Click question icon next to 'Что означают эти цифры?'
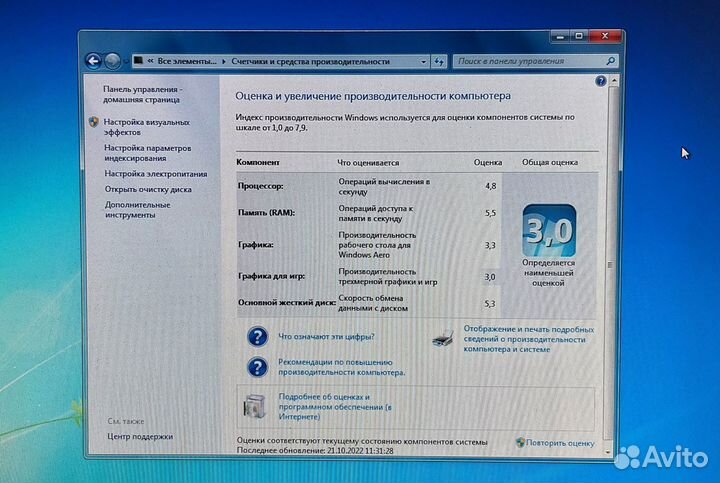The image size is (720, 483). pos(257,337)
